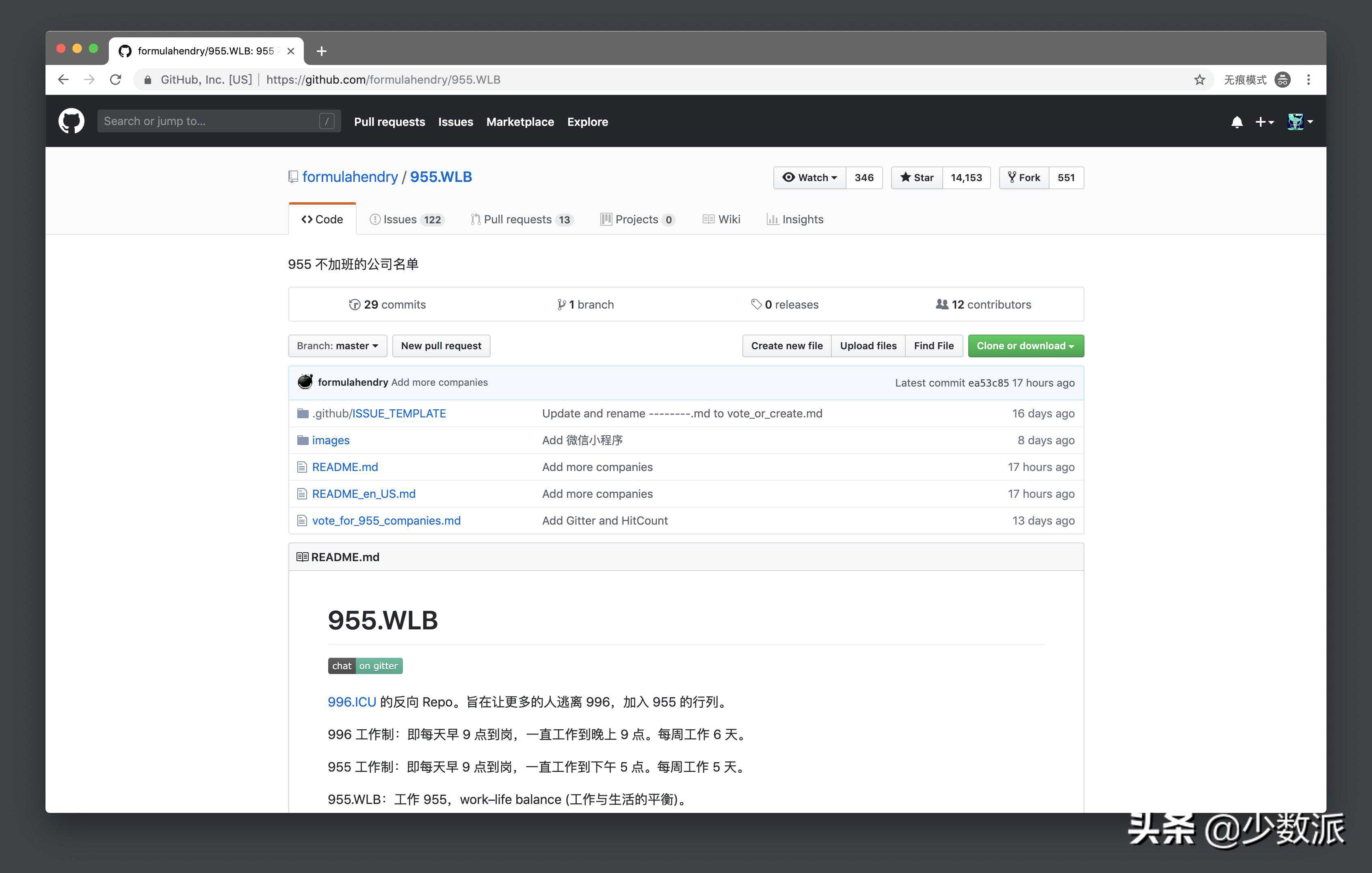Open a new browser tab
1372x873 pixels.
(x=321, y=51)
